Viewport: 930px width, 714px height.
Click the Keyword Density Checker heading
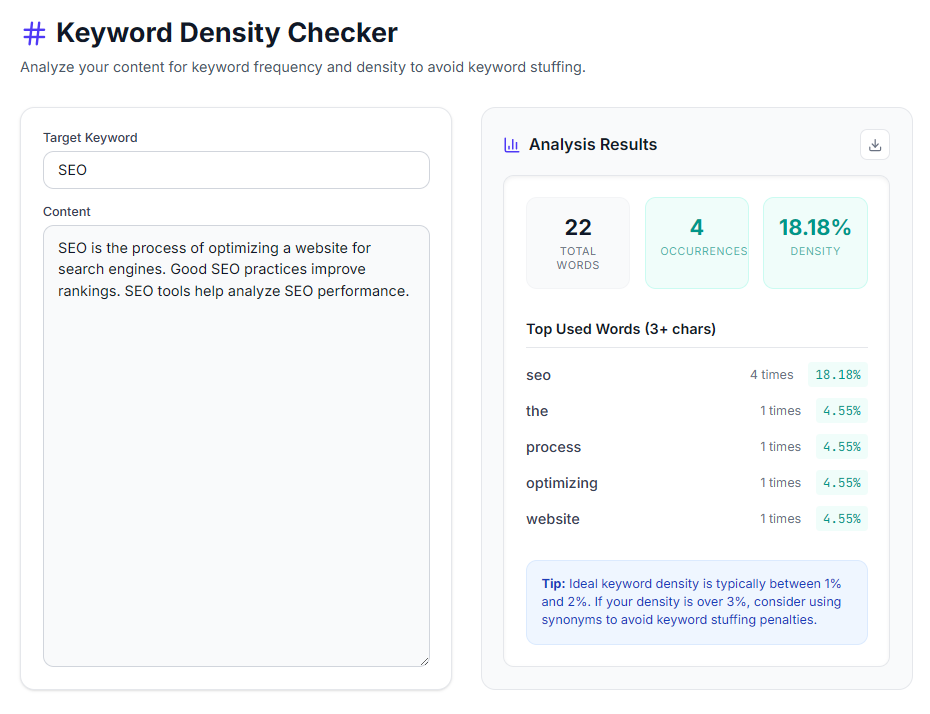227,33
